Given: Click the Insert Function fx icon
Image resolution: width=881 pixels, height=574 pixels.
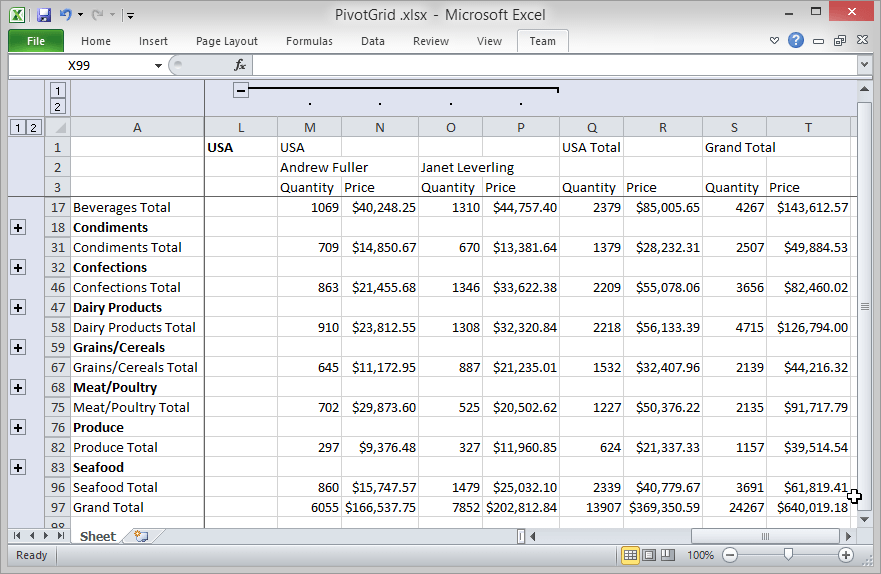Looking at the screenshot, I should [x=240, y=65].
